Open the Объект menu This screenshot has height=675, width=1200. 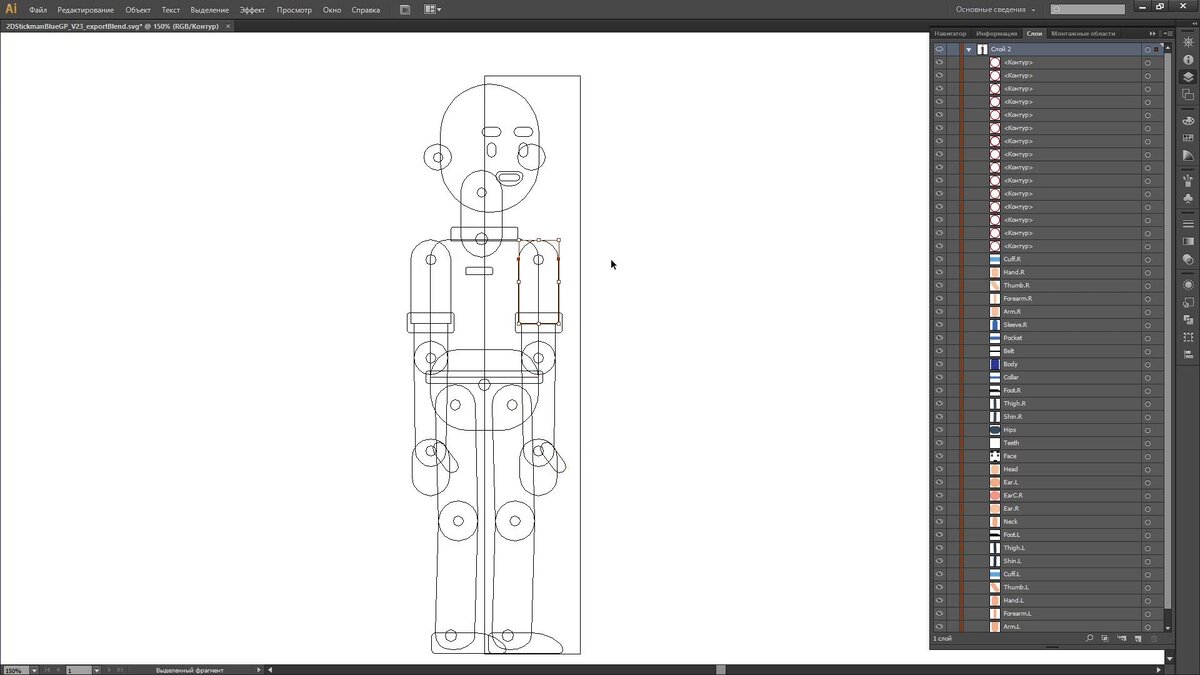point(138,9)
